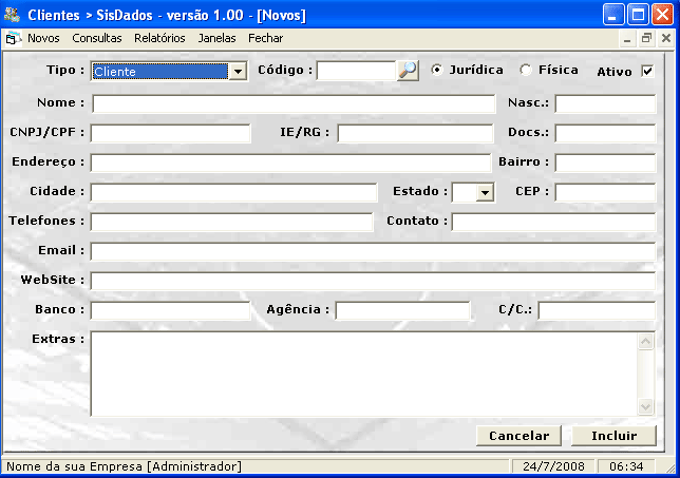Image resolution: width=680 pixels, height=478 pixels.
Task: Open the Janelas menu
Action: [217, 39]
